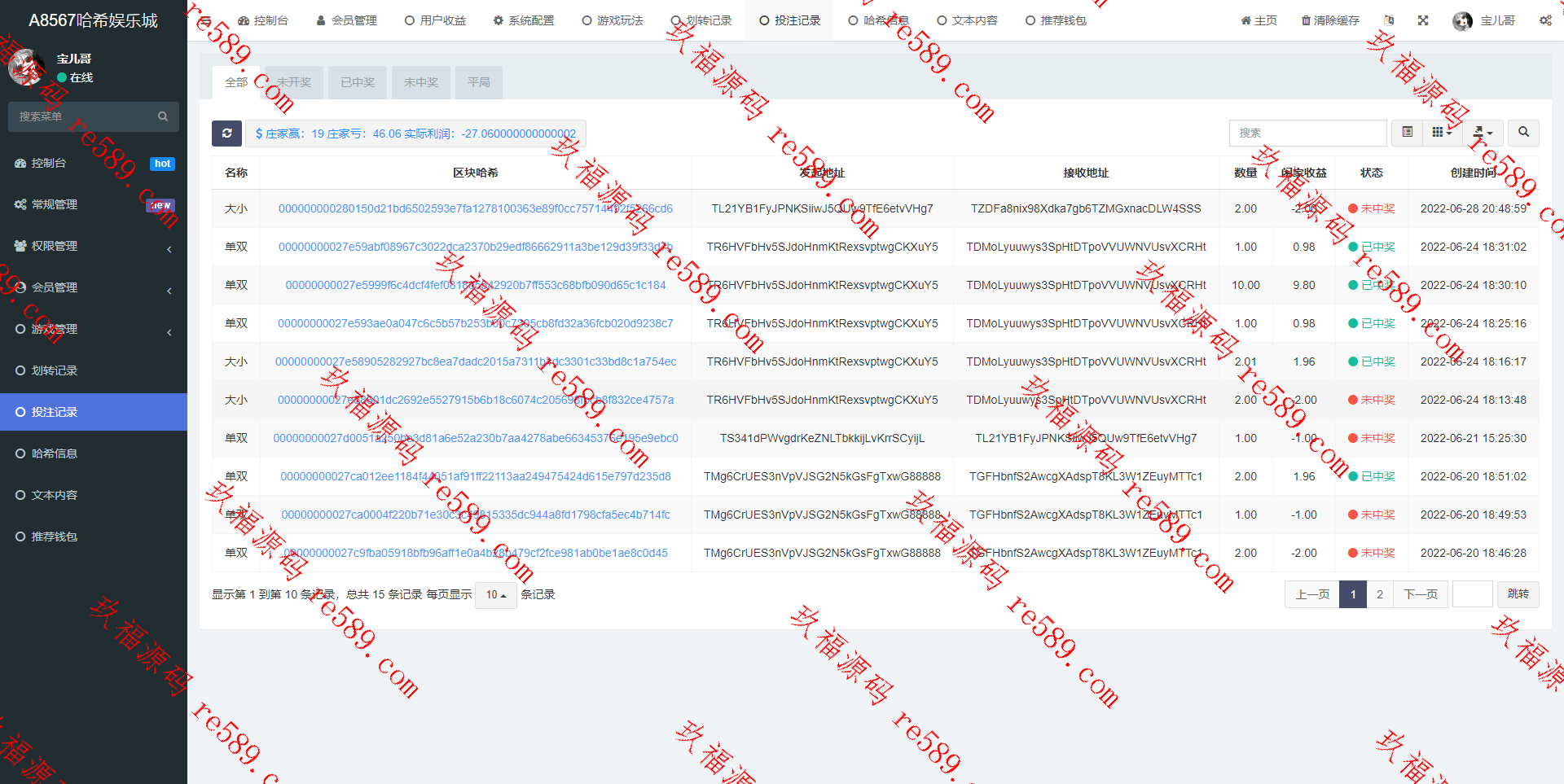
Task: Switch to 投注记录 top tab
Action: pos(790,20)
